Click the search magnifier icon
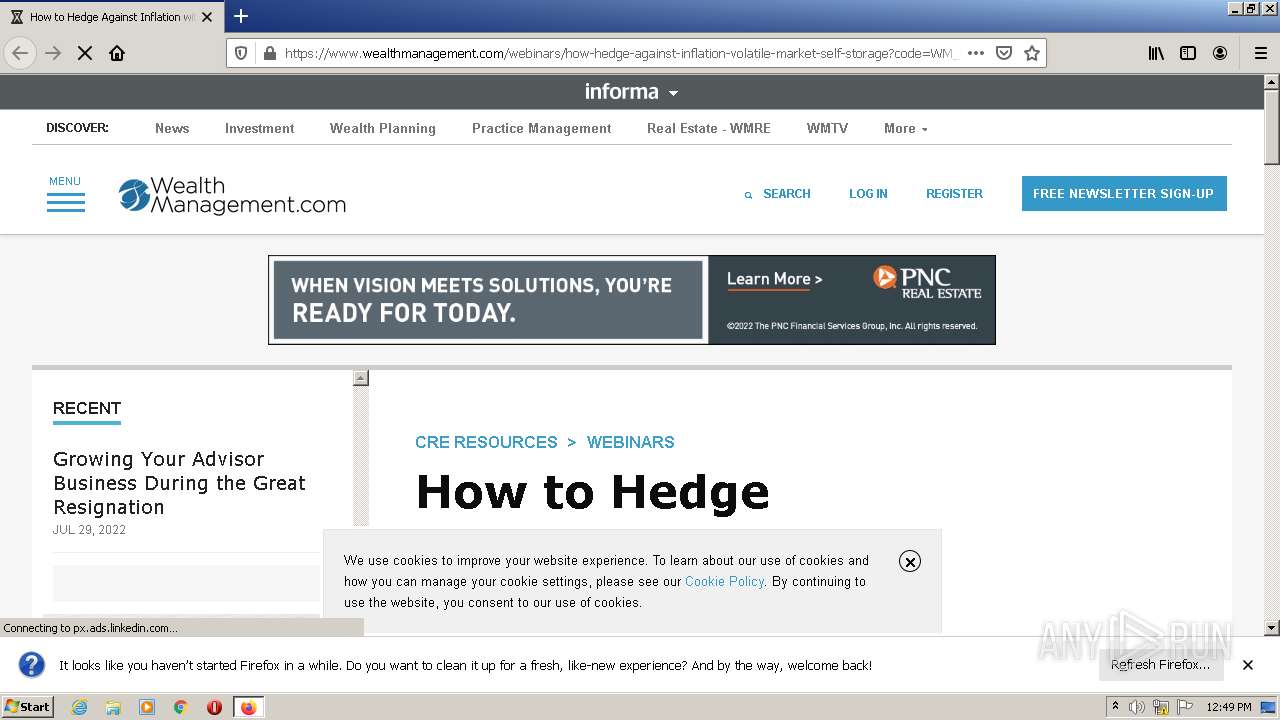Screen dimensions: 1280x720 tap(748, 195)
